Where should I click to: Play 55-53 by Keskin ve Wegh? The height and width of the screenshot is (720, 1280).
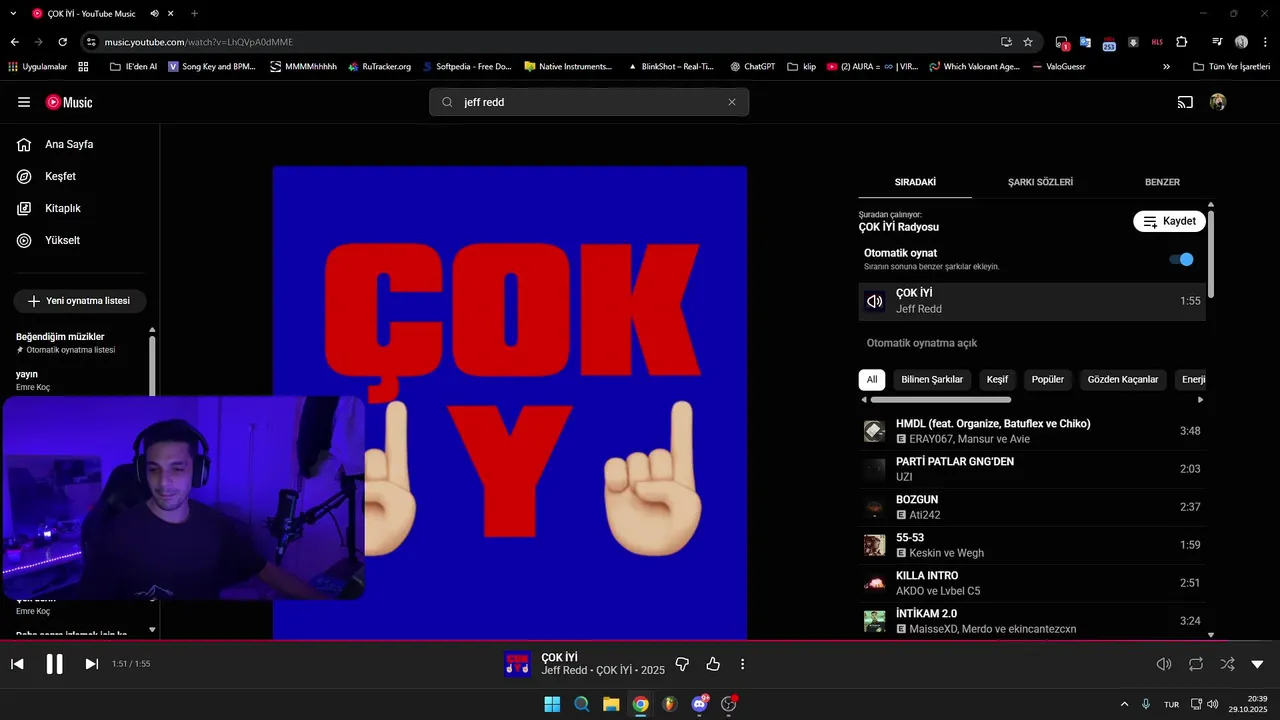1032,545
